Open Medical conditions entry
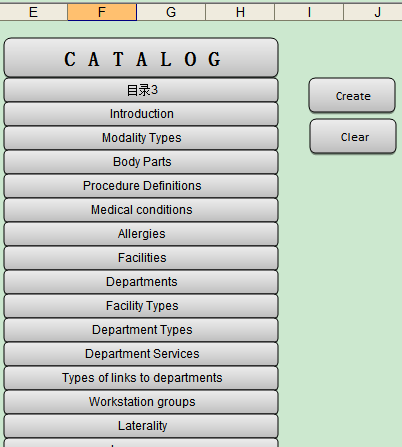This screenshot has height=447, width=402. [141, 210]
